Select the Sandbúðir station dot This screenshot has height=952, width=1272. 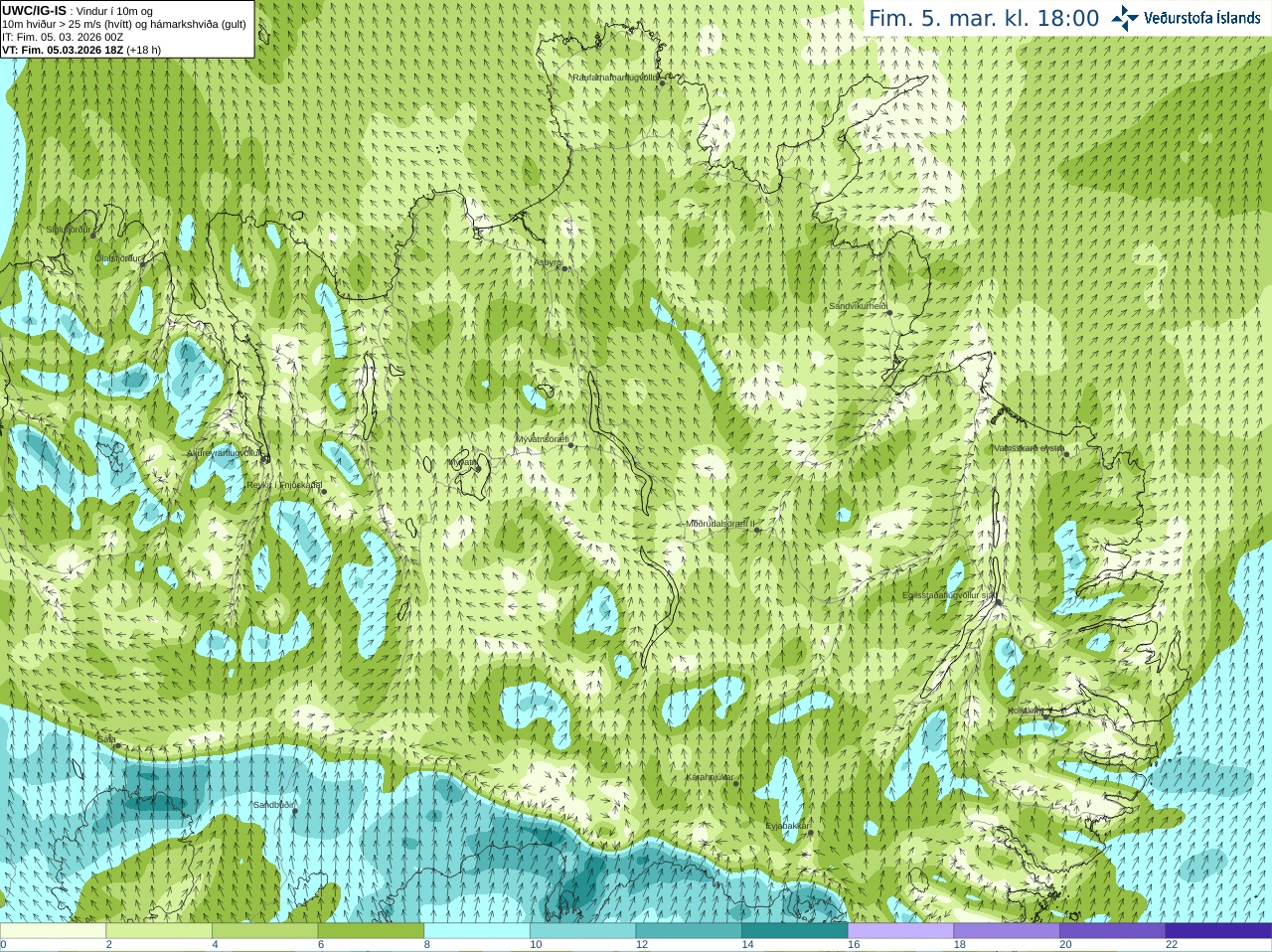[x=294, y=812]
